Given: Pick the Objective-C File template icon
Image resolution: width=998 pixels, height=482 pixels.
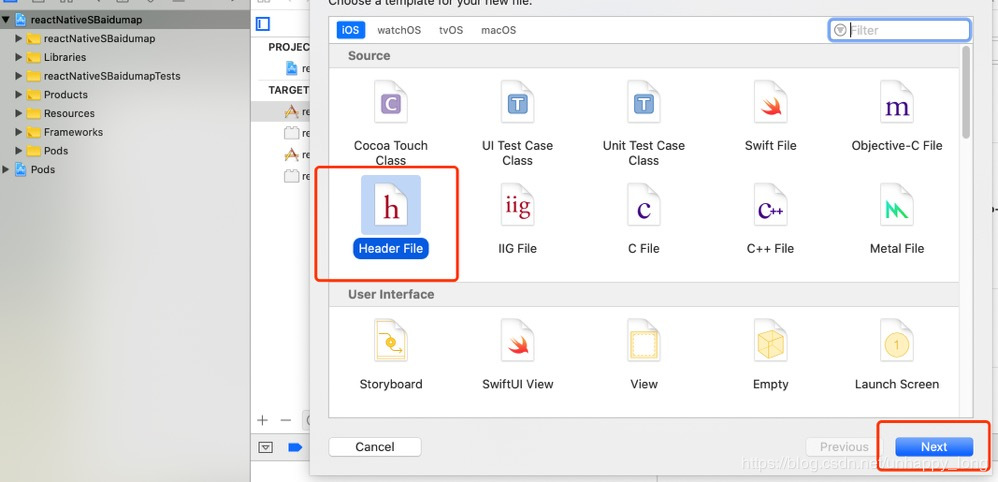Looking at the screenshot, I should coord(897,103).
